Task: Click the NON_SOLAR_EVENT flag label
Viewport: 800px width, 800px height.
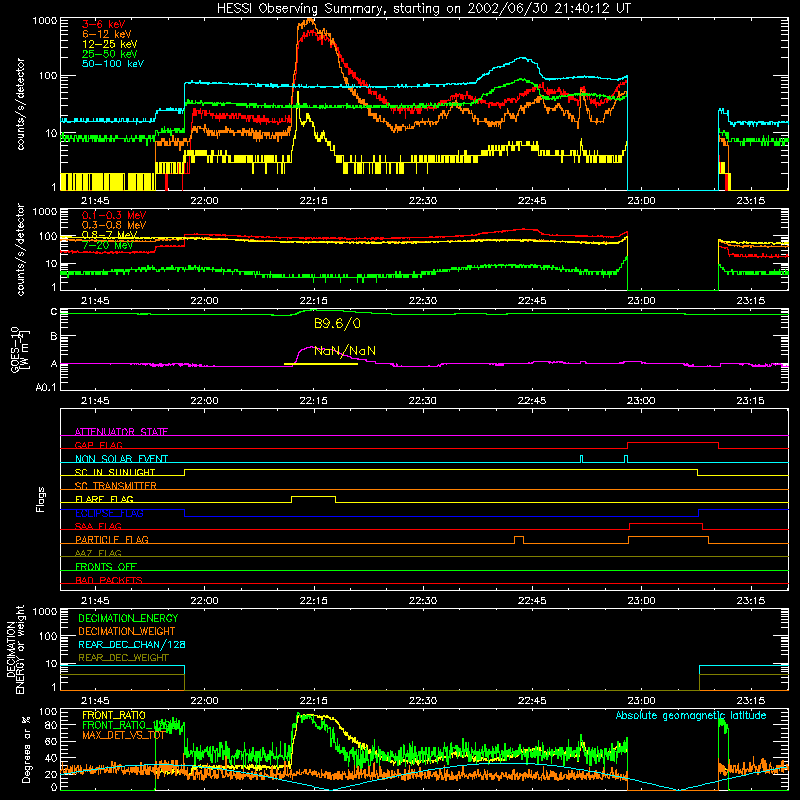Action: (121, 459)
